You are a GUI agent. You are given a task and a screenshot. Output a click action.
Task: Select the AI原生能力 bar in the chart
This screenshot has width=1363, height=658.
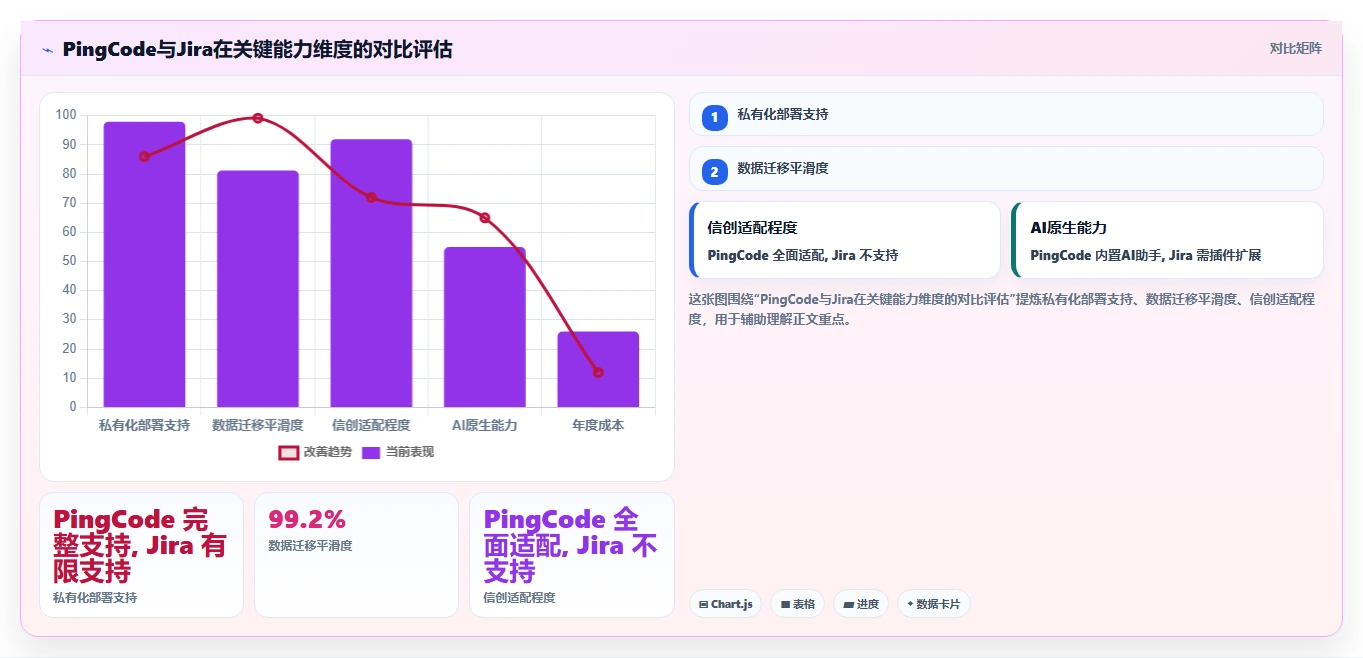[x=485, y=327]
